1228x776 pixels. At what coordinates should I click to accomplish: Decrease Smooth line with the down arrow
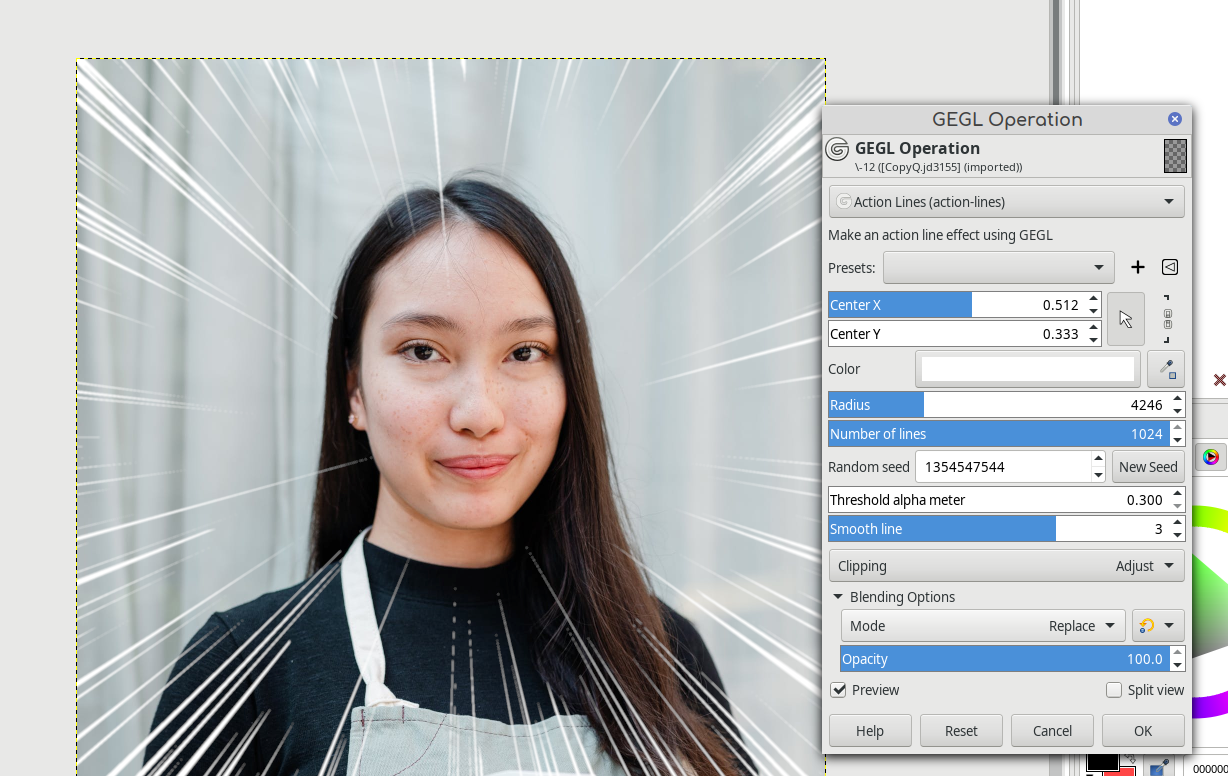(1178, 536)
